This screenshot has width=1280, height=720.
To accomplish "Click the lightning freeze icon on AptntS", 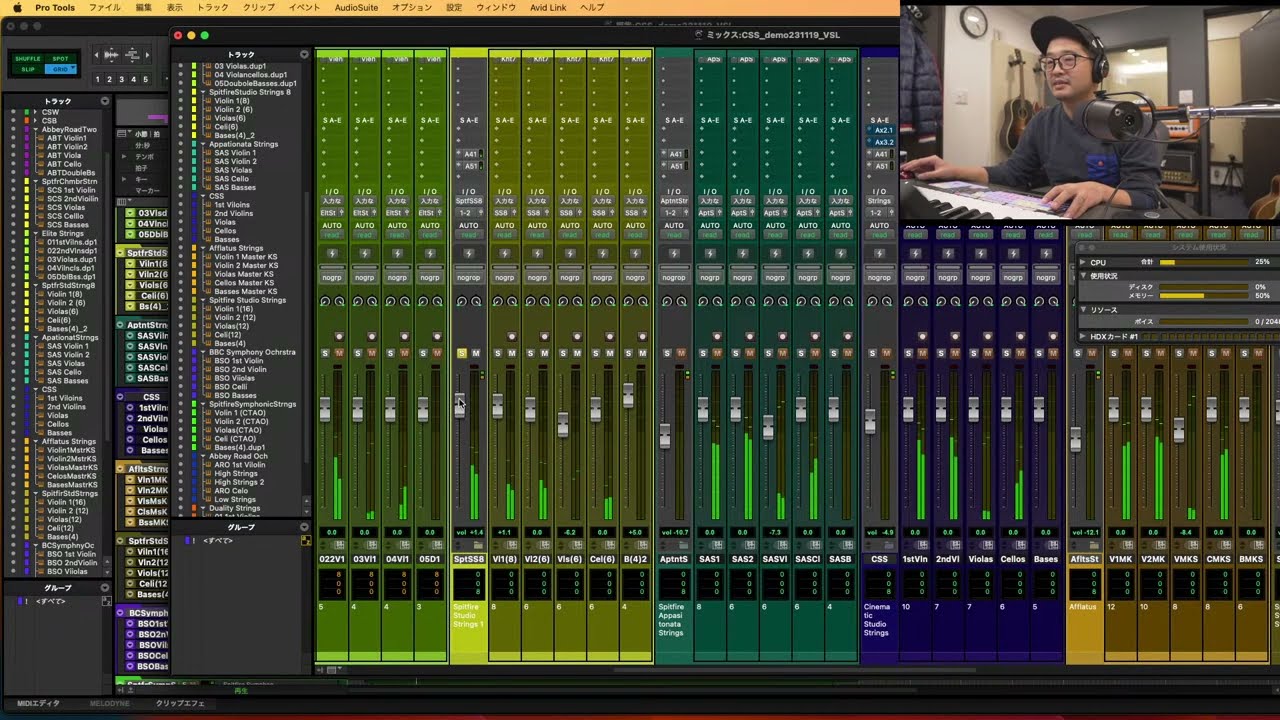I will click(x=674, y=254).
